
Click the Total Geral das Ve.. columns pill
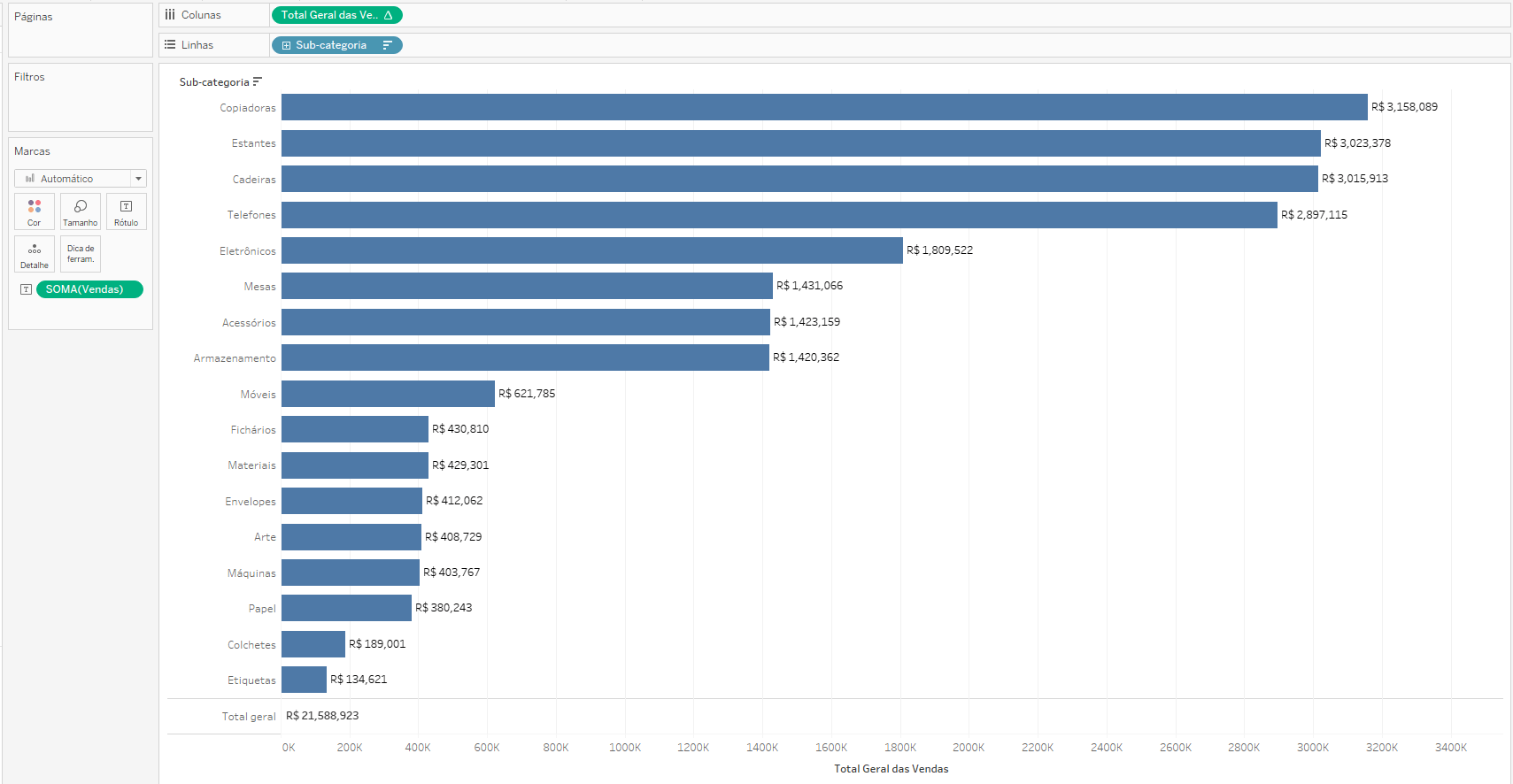[x=337, y=15]
